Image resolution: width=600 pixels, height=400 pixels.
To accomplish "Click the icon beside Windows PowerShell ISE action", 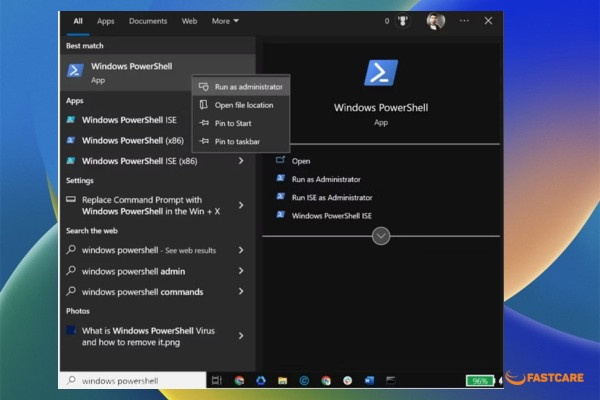I will (x=280, y=215).
